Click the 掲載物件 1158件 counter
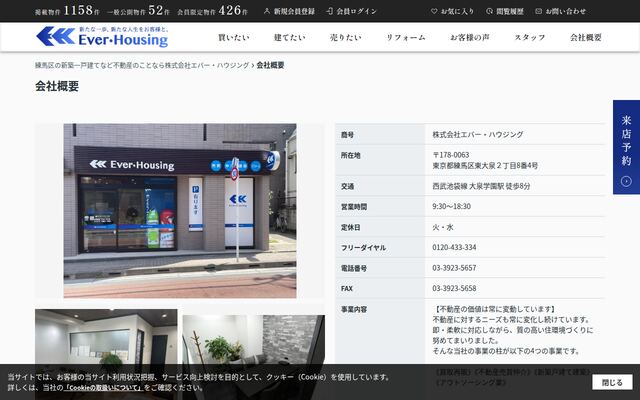The height and width of the screenshot is (400, 640). point(67,11)
